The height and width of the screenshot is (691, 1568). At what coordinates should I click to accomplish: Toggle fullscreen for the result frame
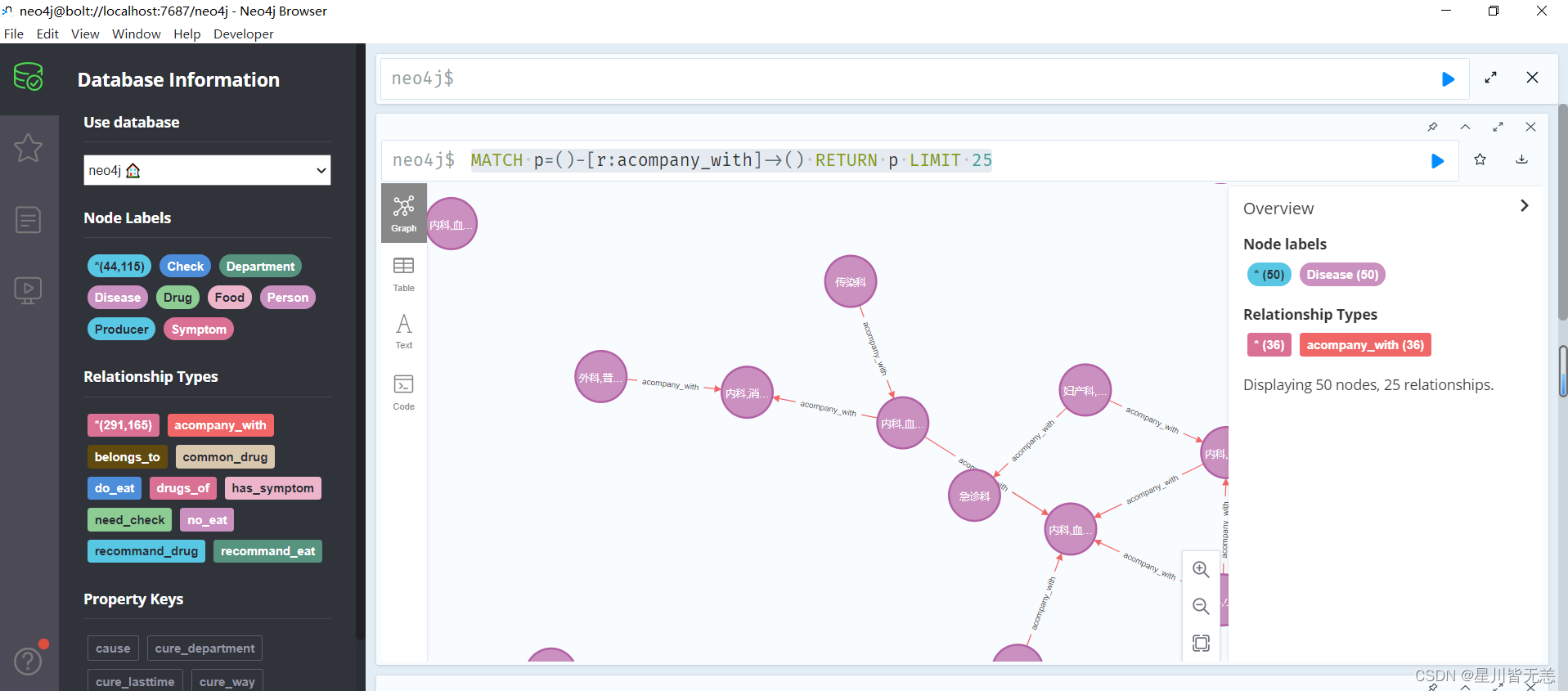point(1498,127)
